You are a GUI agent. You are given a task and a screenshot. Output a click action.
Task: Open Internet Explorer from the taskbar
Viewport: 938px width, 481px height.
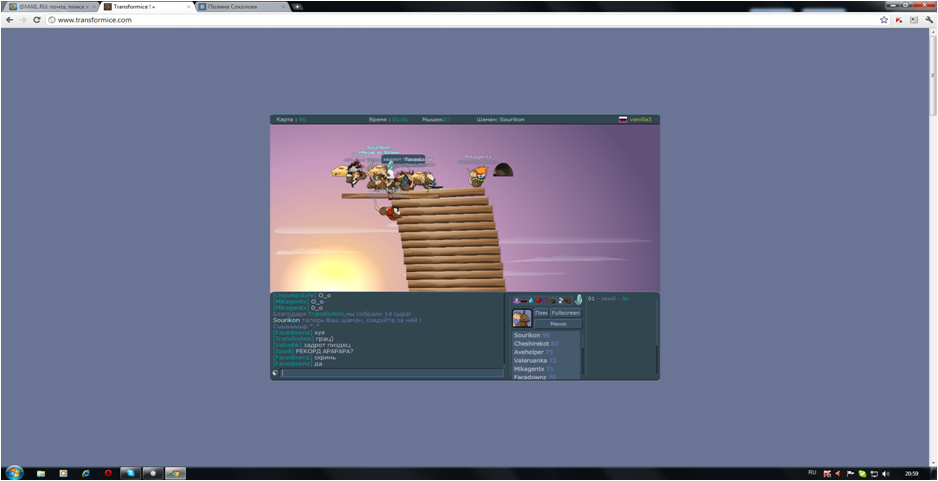click(x=86, y=473)
